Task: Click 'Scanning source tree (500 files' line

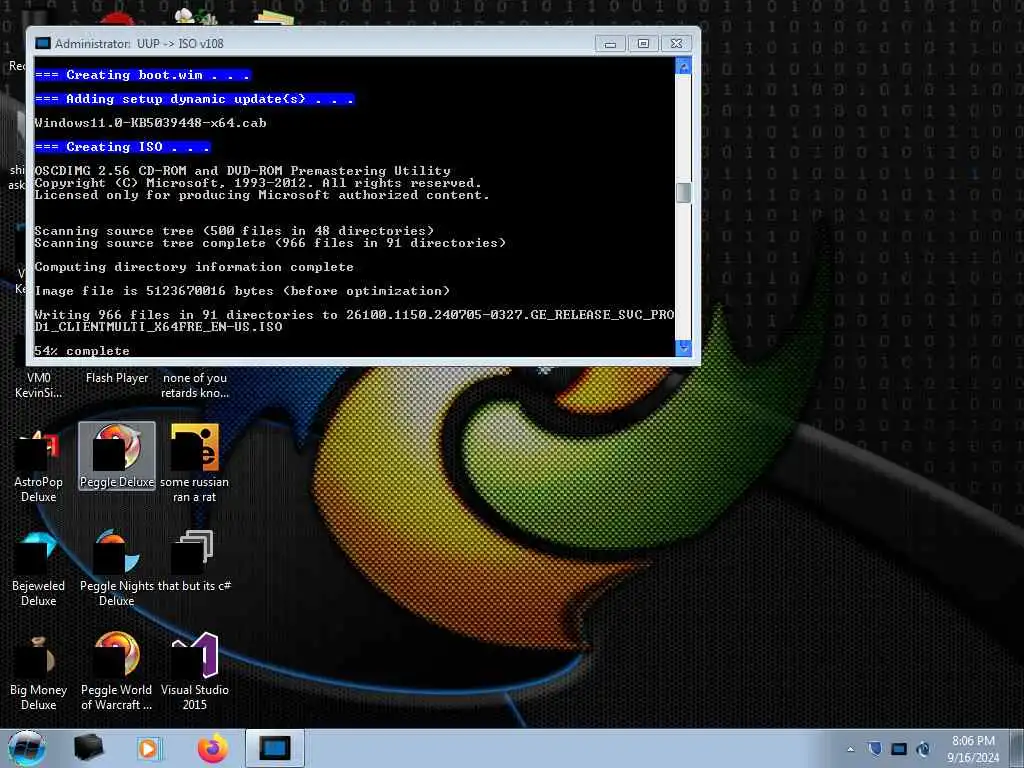Action: [234, 231]
